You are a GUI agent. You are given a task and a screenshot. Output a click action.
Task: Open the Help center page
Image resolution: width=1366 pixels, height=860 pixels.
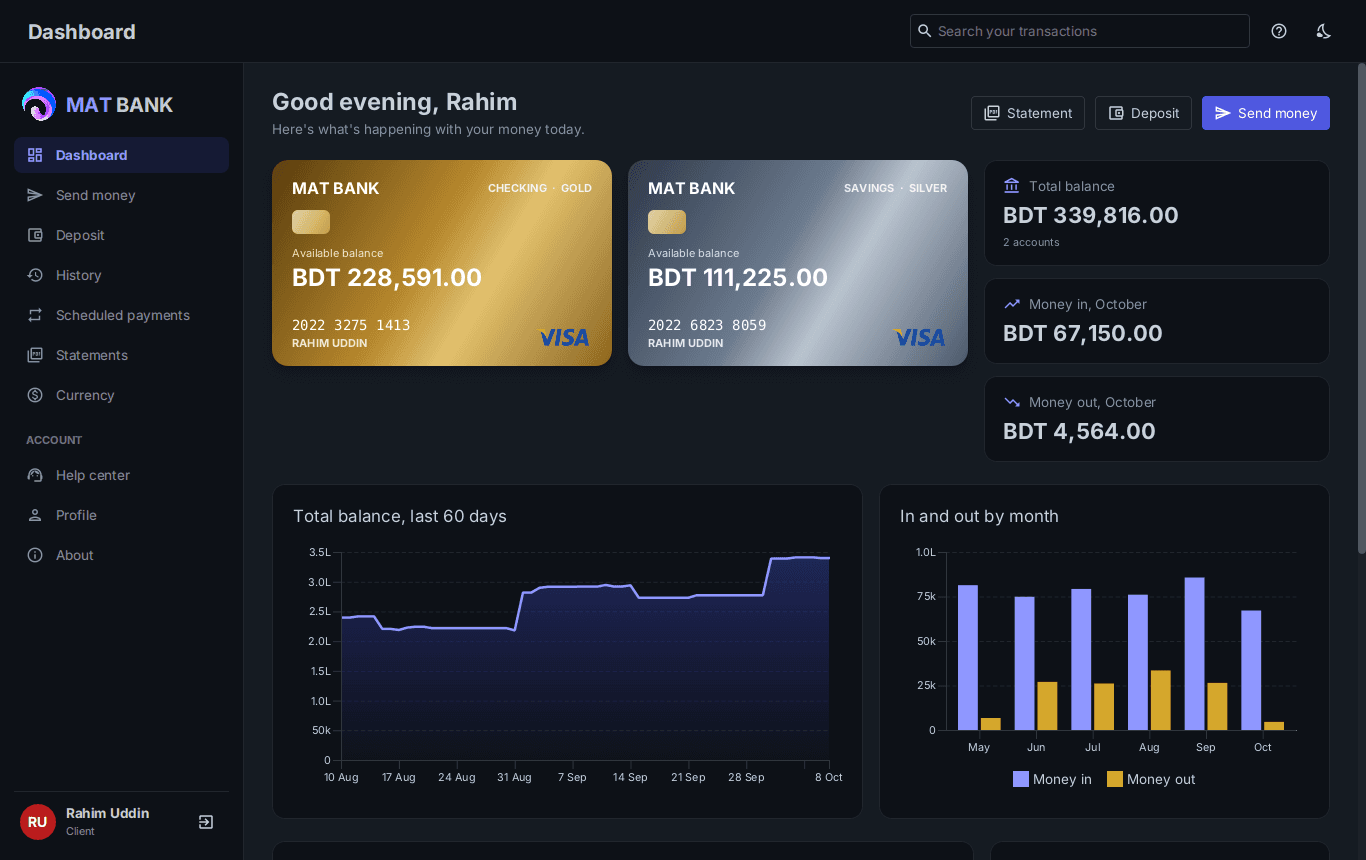click(121, 475)
